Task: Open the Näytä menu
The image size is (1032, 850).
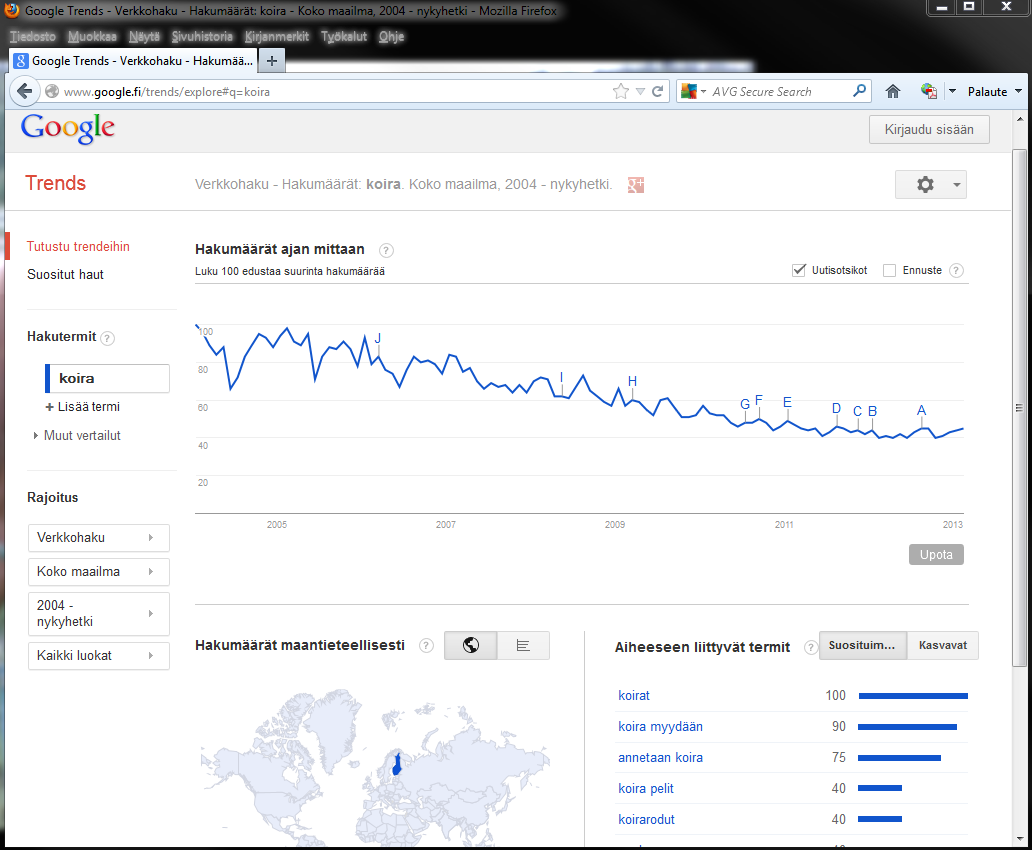Action: (x=144, y=36)
